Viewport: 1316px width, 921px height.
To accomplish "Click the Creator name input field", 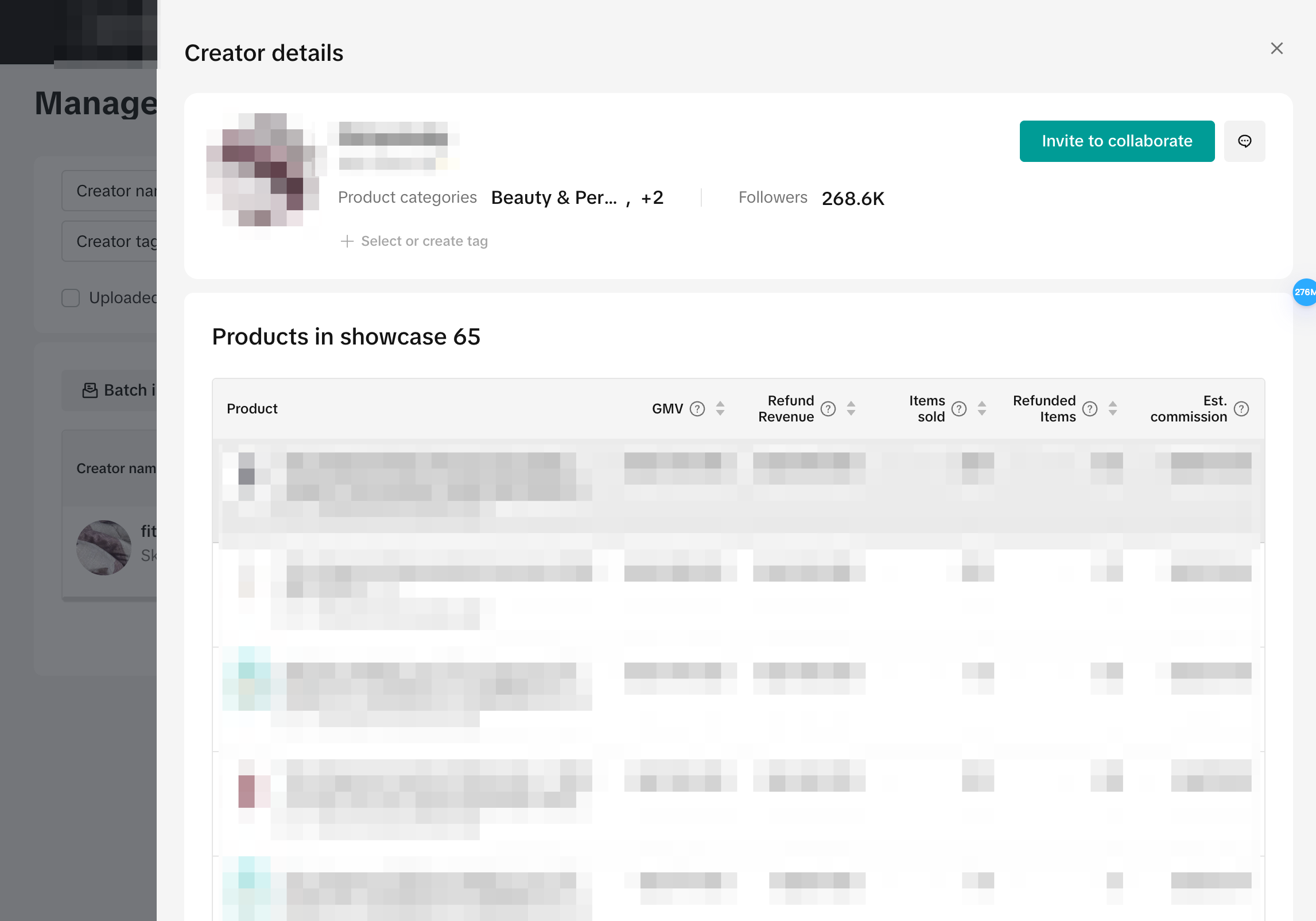I will click(115, 191).
